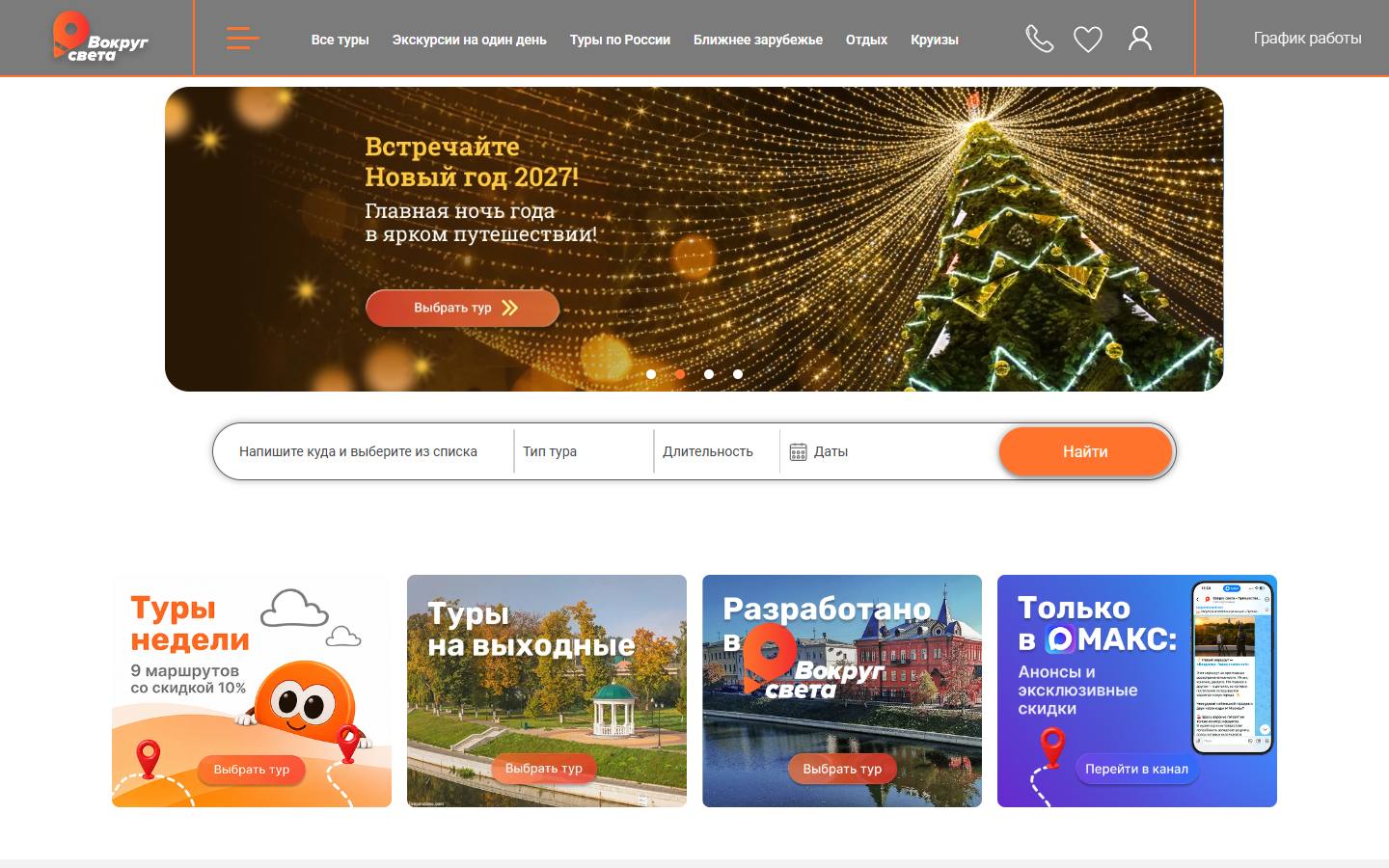Click Выбрать тур on Туры недели card
1389x868 pixels.
(x=252, y=770)
